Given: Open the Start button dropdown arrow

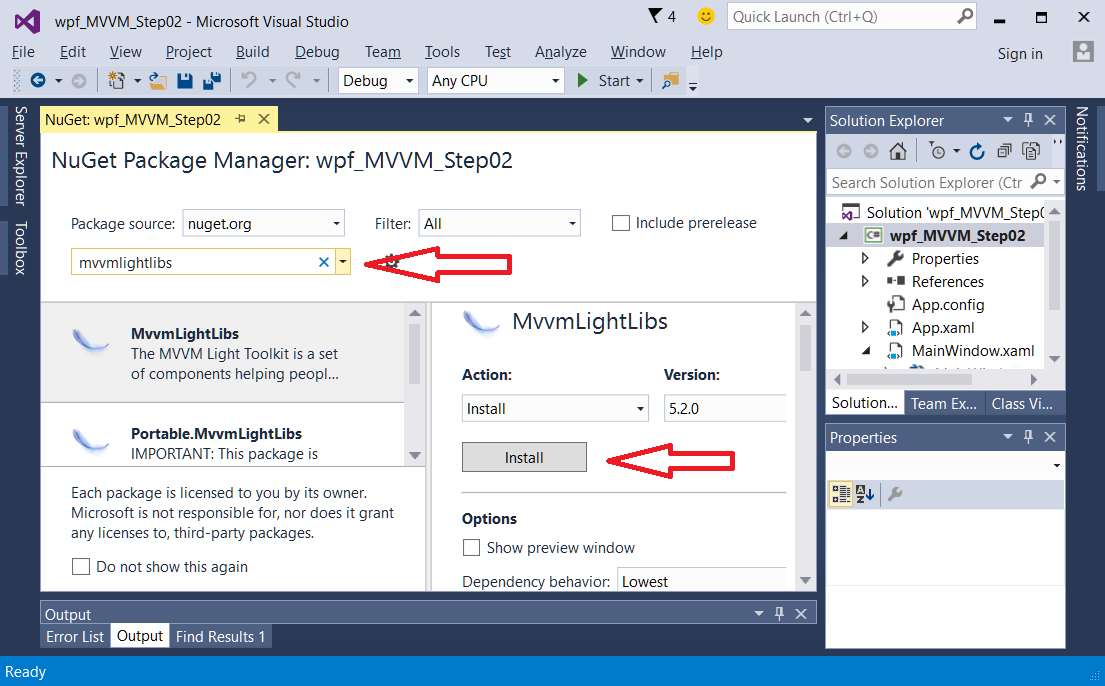Looking at the screenshot, I should click(639, 81).
